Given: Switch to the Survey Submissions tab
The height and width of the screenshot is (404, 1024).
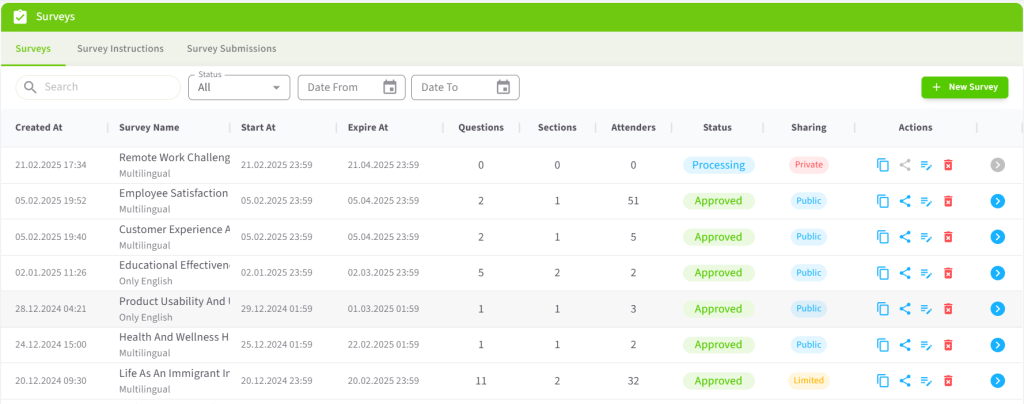Looking at the screenshot, I should coord(231,49).
